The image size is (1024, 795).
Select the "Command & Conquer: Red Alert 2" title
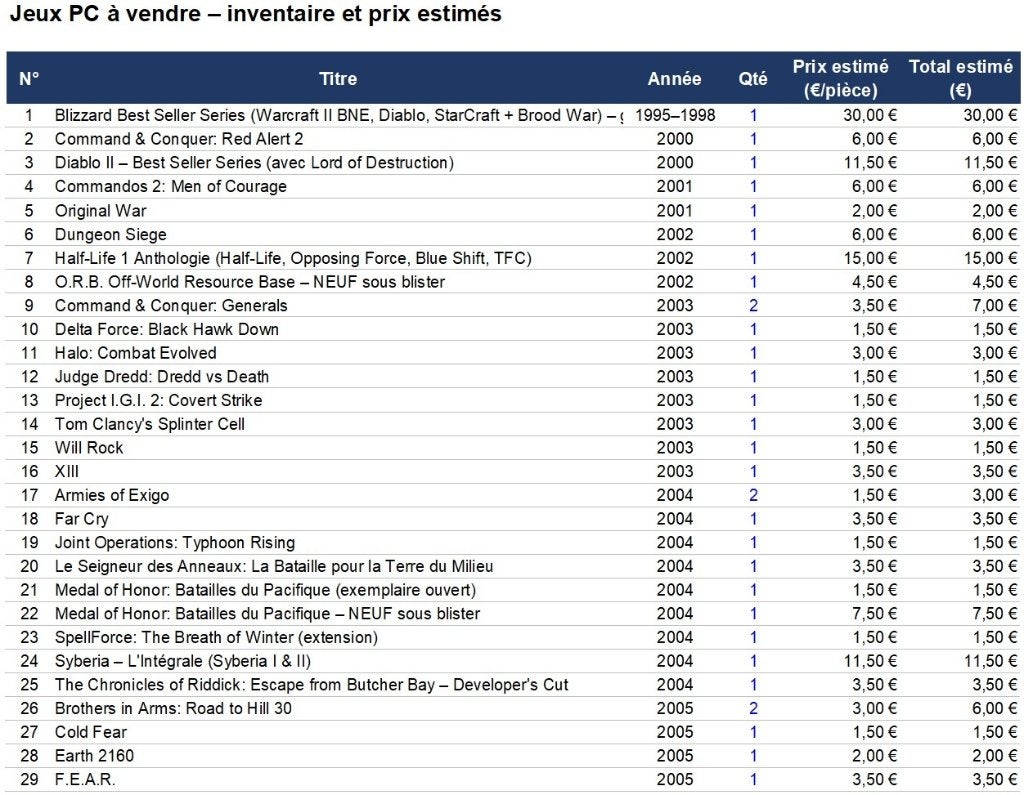[x=179, y=139]
